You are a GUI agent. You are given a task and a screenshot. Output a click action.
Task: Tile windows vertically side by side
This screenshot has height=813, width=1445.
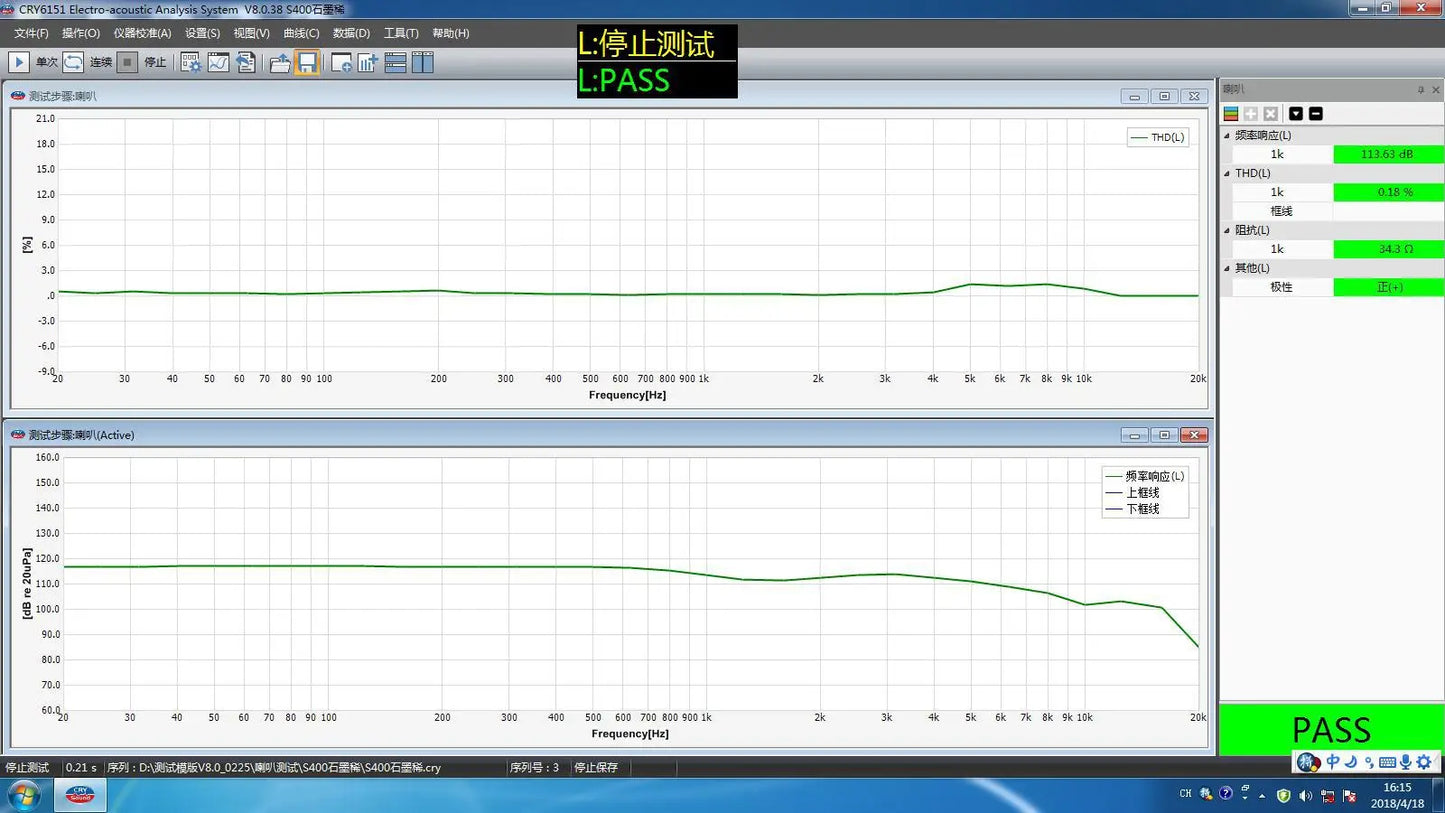pyautogui.click(x=423, y=62)
